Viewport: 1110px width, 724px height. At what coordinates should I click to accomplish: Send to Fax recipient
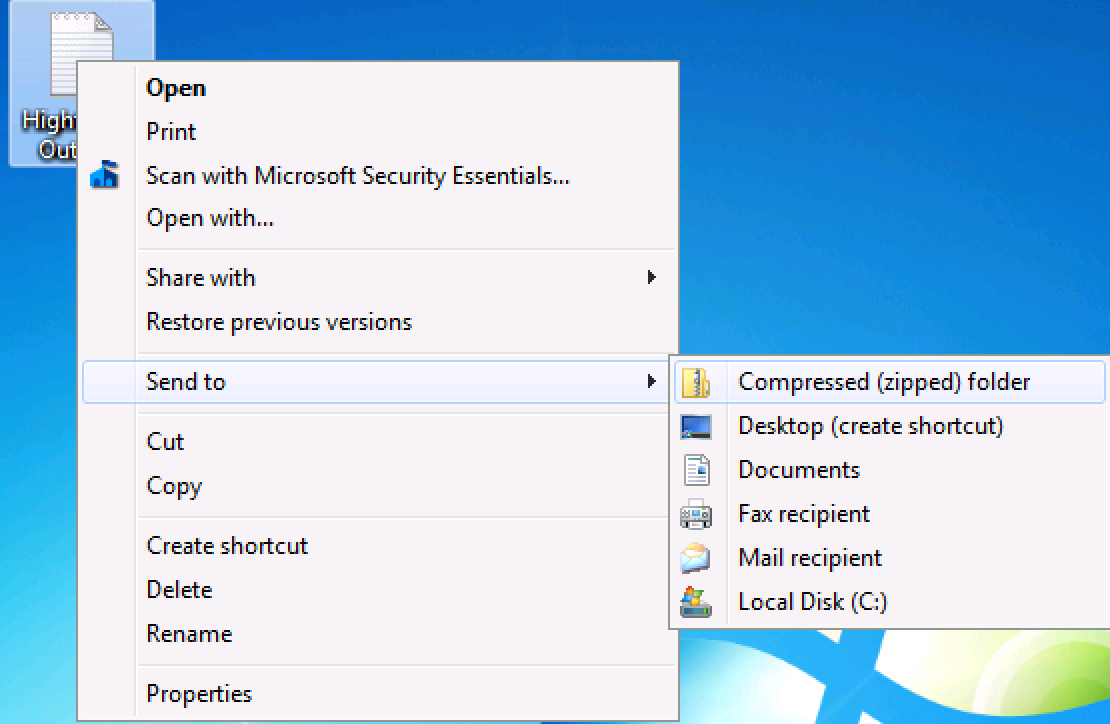coord(890,514)
